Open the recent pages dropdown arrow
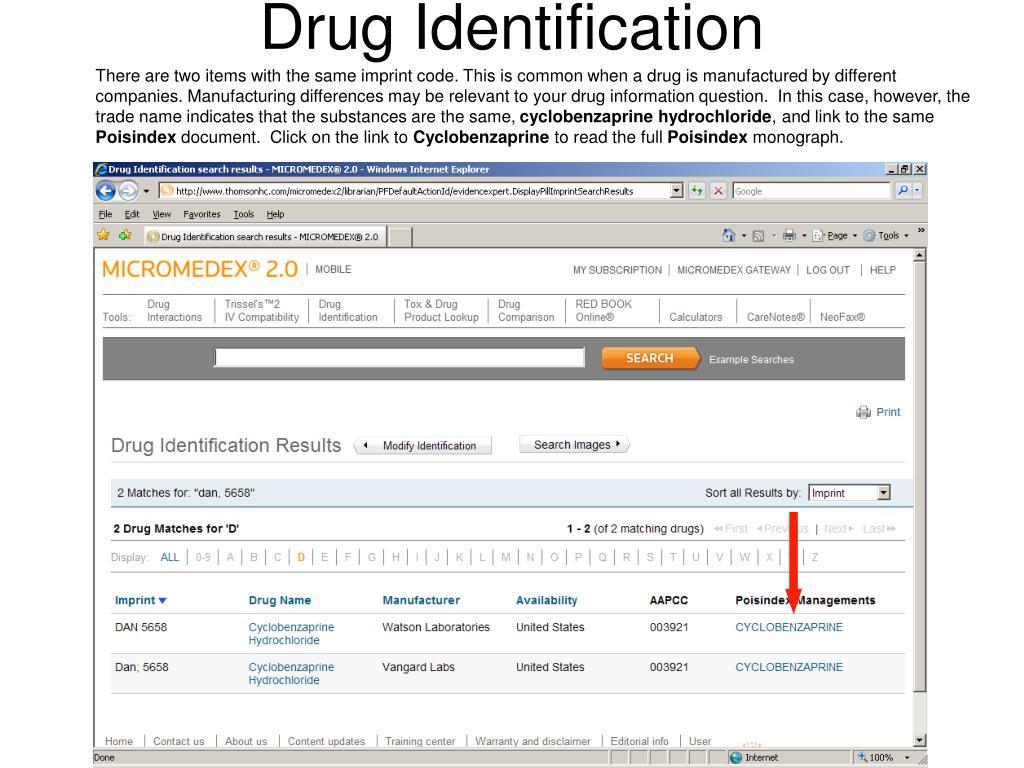Image resolution: width=1024 pixels, height=768 pixels. click(146, 191)
